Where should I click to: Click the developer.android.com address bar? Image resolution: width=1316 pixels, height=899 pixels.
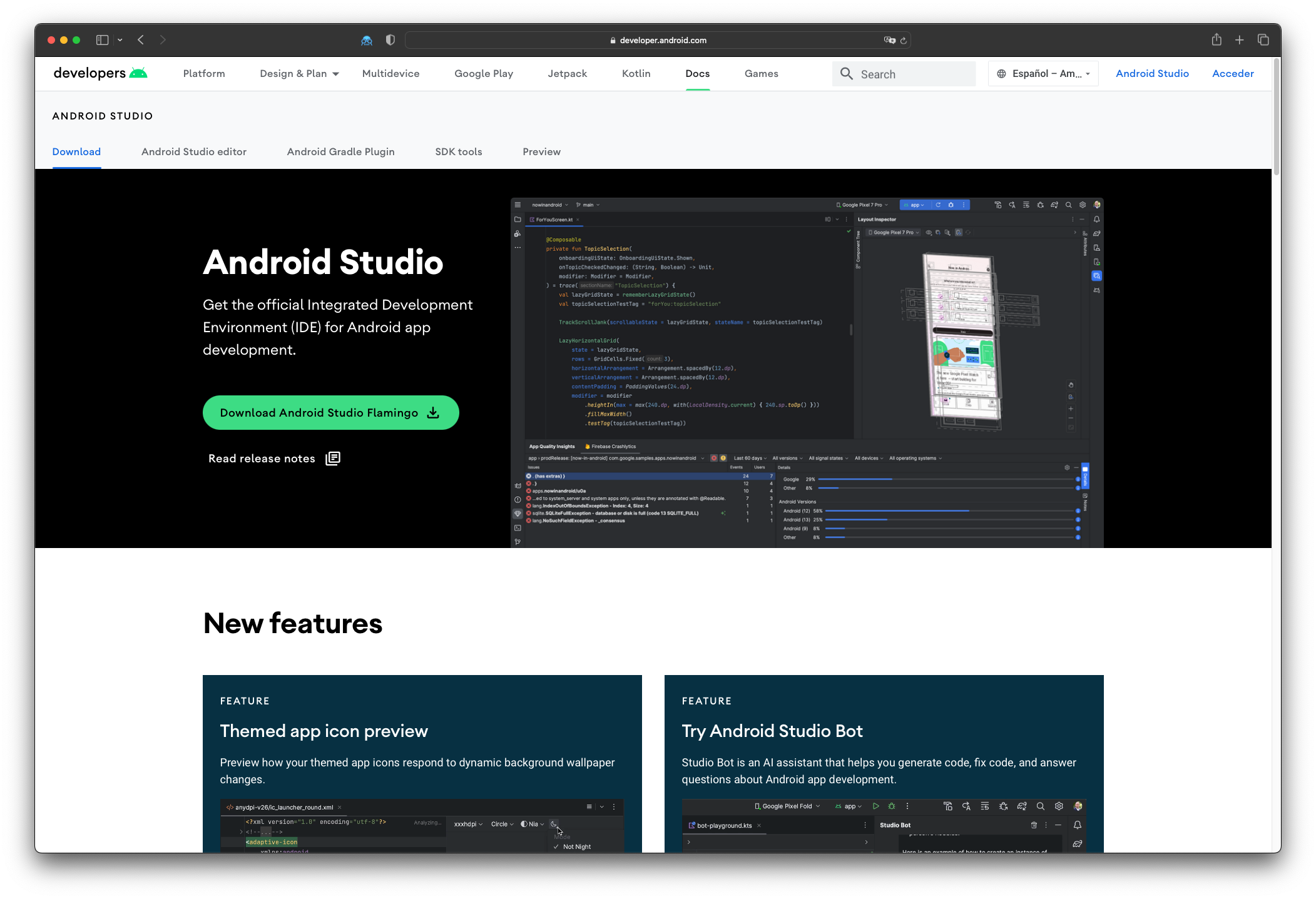pyautogui.click(x=658, y=40)
